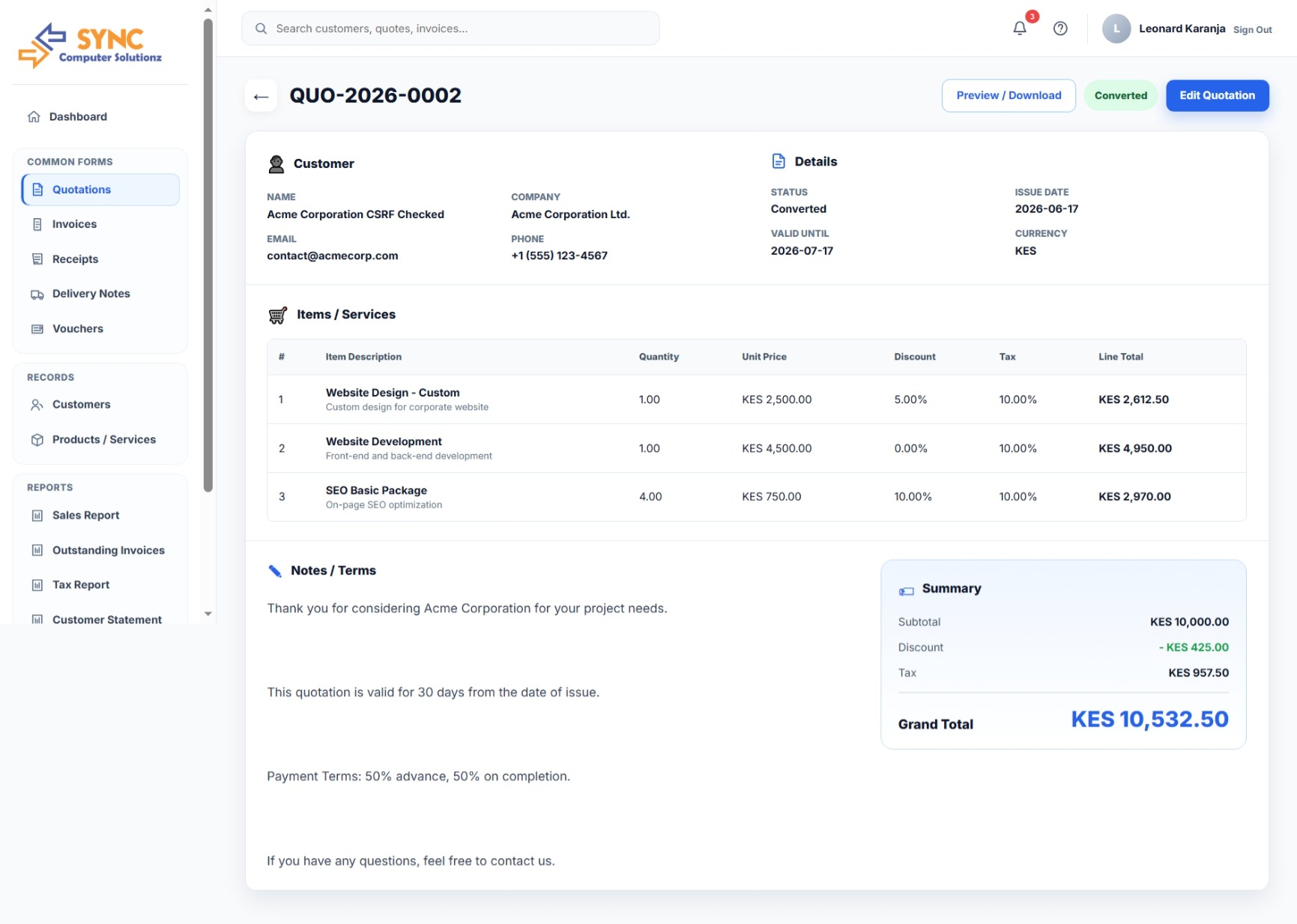Click the Acme Corporation Ltd. company name

pos(570,214)
